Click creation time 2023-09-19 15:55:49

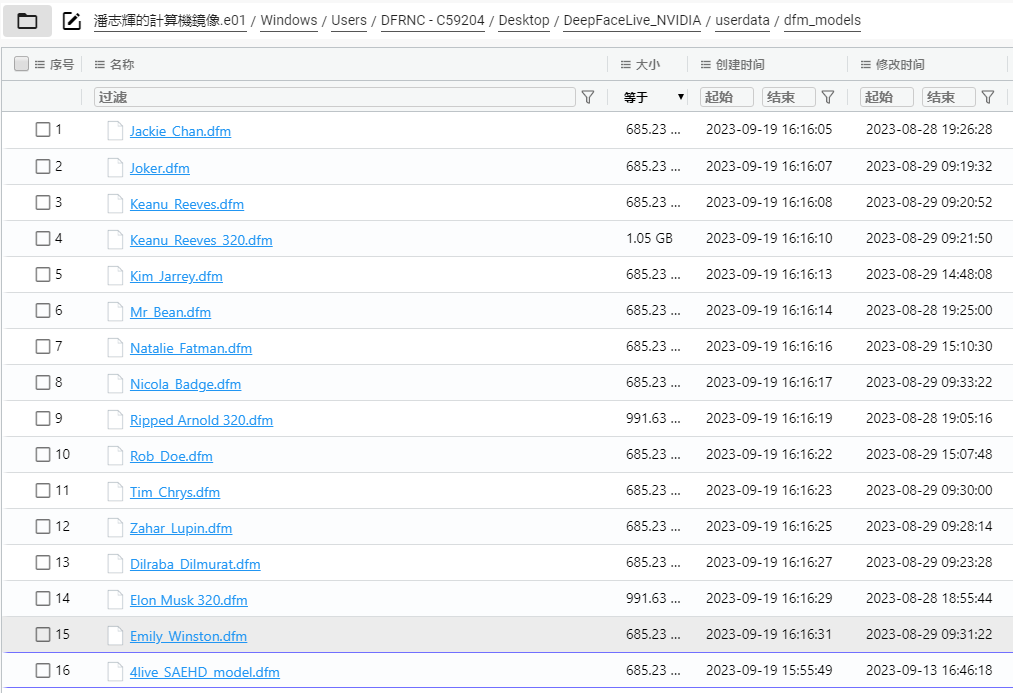(769, 670)
